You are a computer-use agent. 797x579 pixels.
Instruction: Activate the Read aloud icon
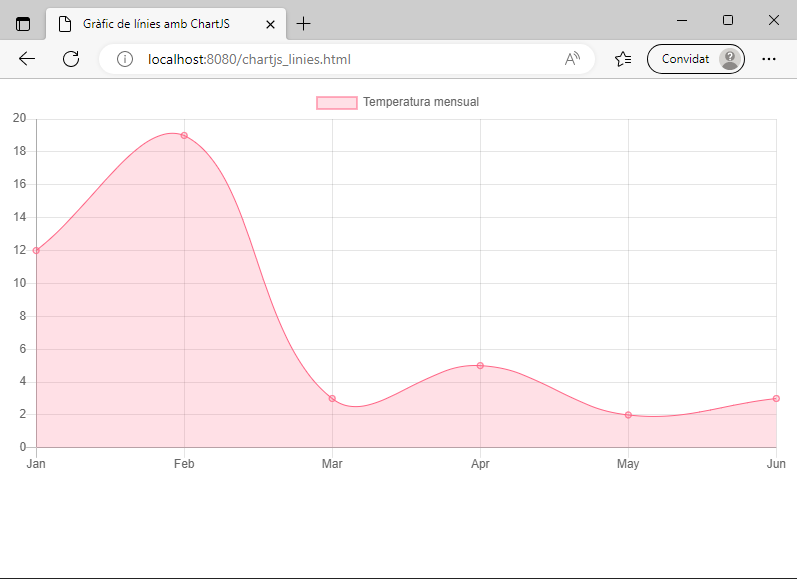tap(572, 59)
